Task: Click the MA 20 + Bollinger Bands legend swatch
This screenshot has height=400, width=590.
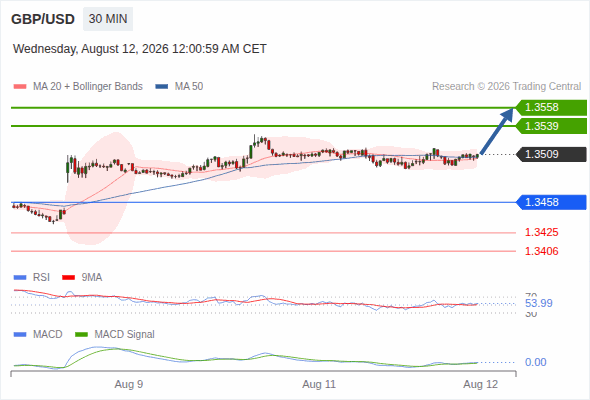Action: (20, 87)
